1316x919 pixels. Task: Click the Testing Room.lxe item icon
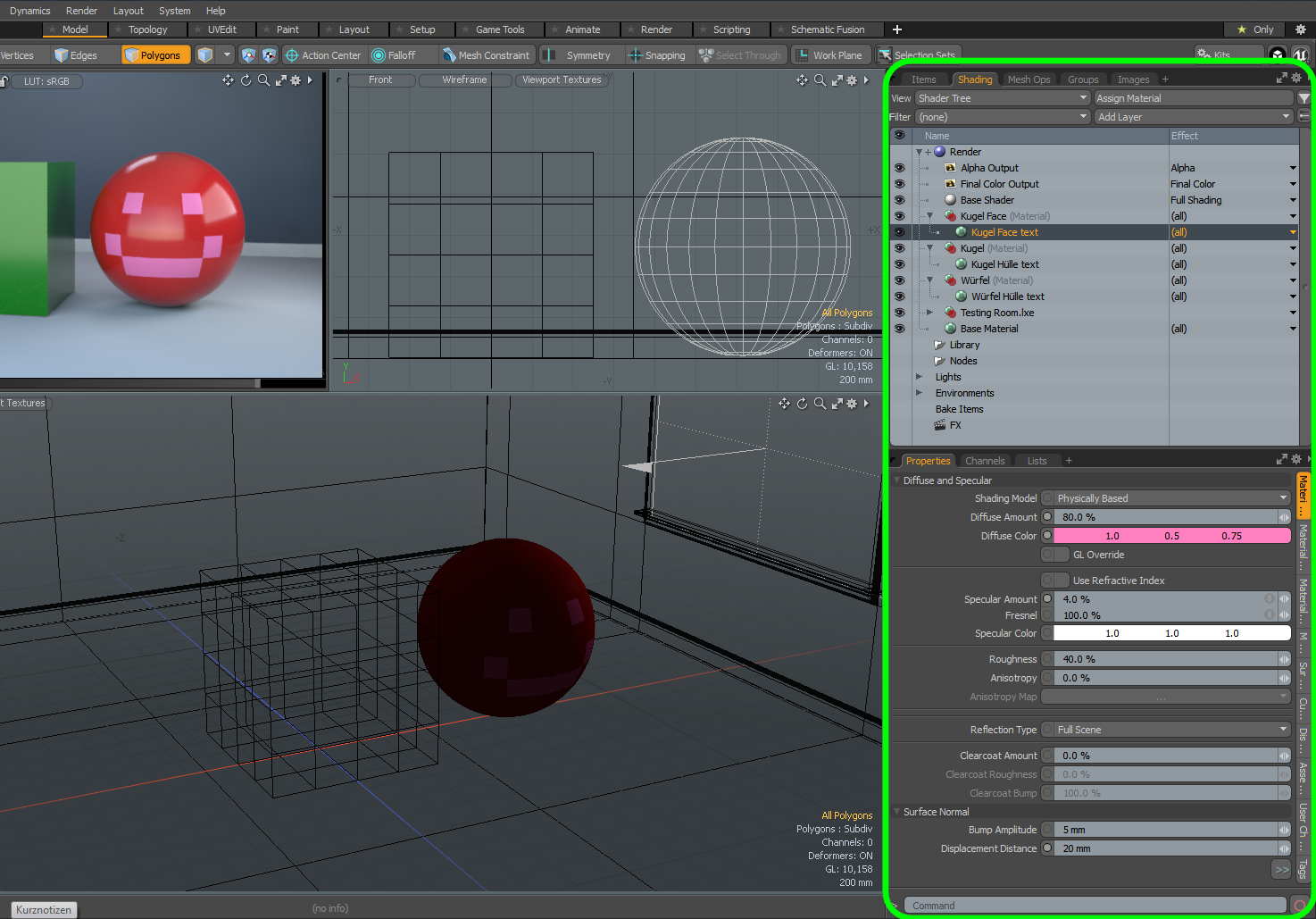click(951, 313)
